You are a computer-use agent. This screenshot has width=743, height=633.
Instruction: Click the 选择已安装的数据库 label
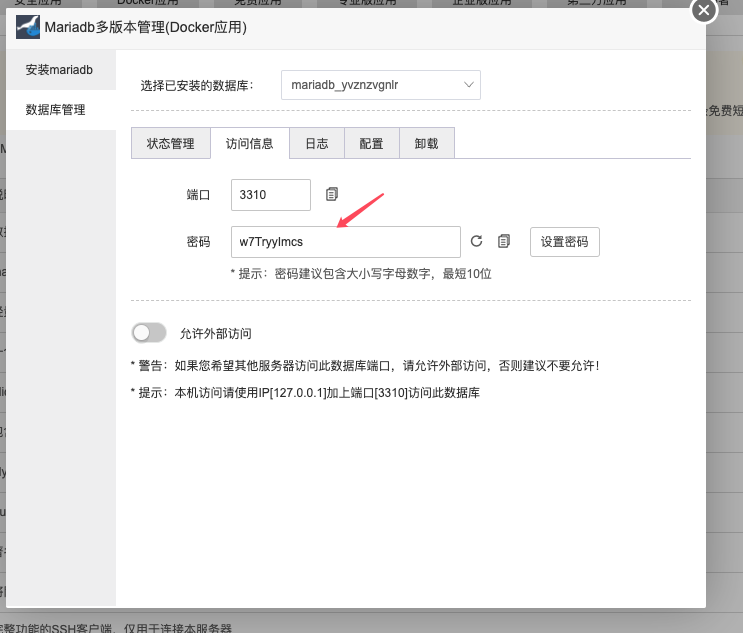[197, 86]
